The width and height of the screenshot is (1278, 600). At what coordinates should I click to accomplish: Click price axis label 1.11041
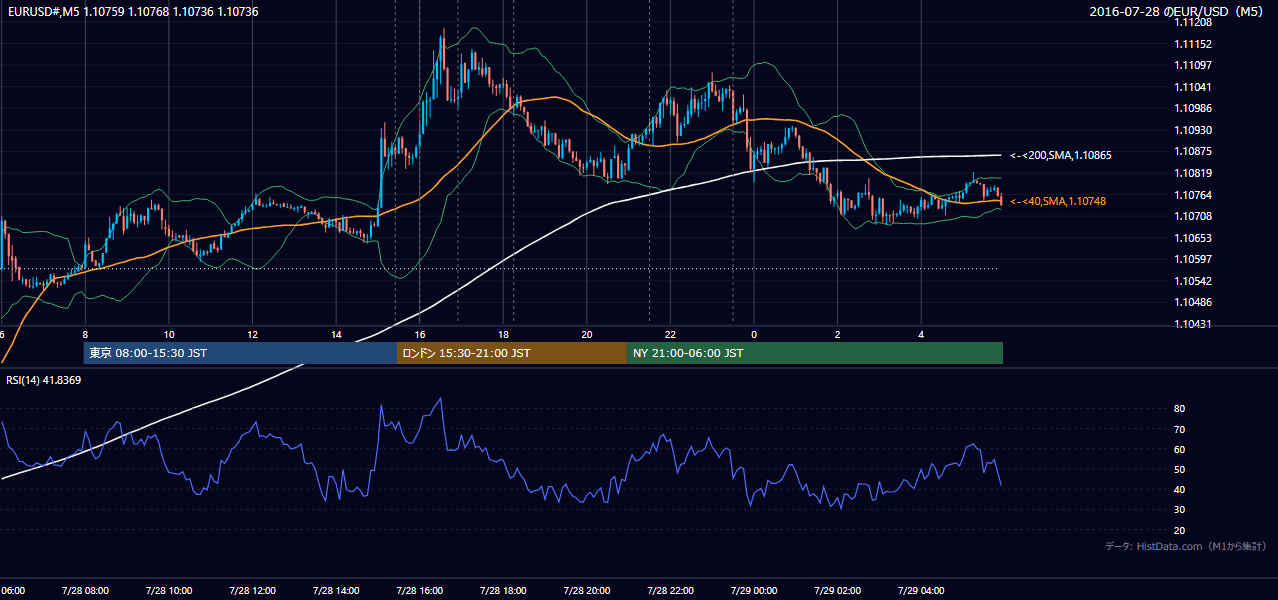[1193, 87]
